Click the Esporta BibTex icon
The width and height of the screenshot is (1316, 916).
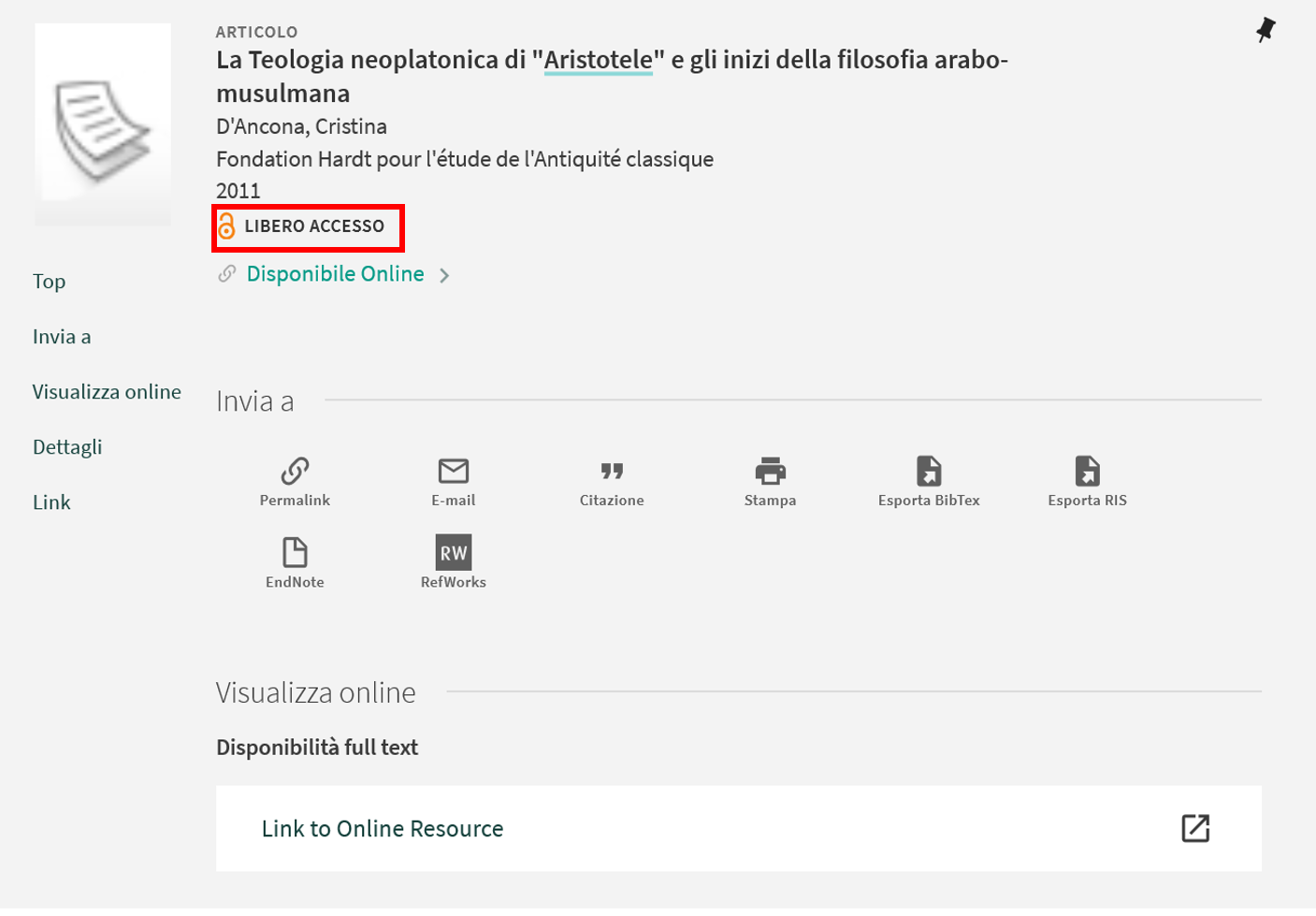tap(928, 471)
